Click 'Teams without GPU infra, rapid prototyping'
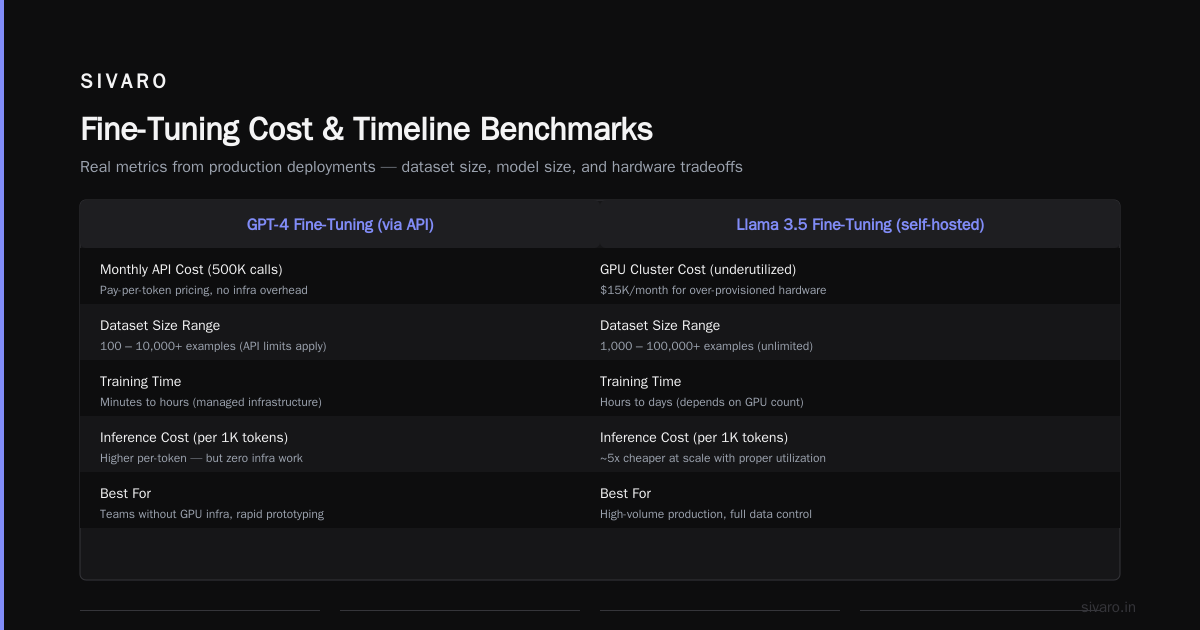The height and width of the screenshot is (630, 1200). point(212,514)
